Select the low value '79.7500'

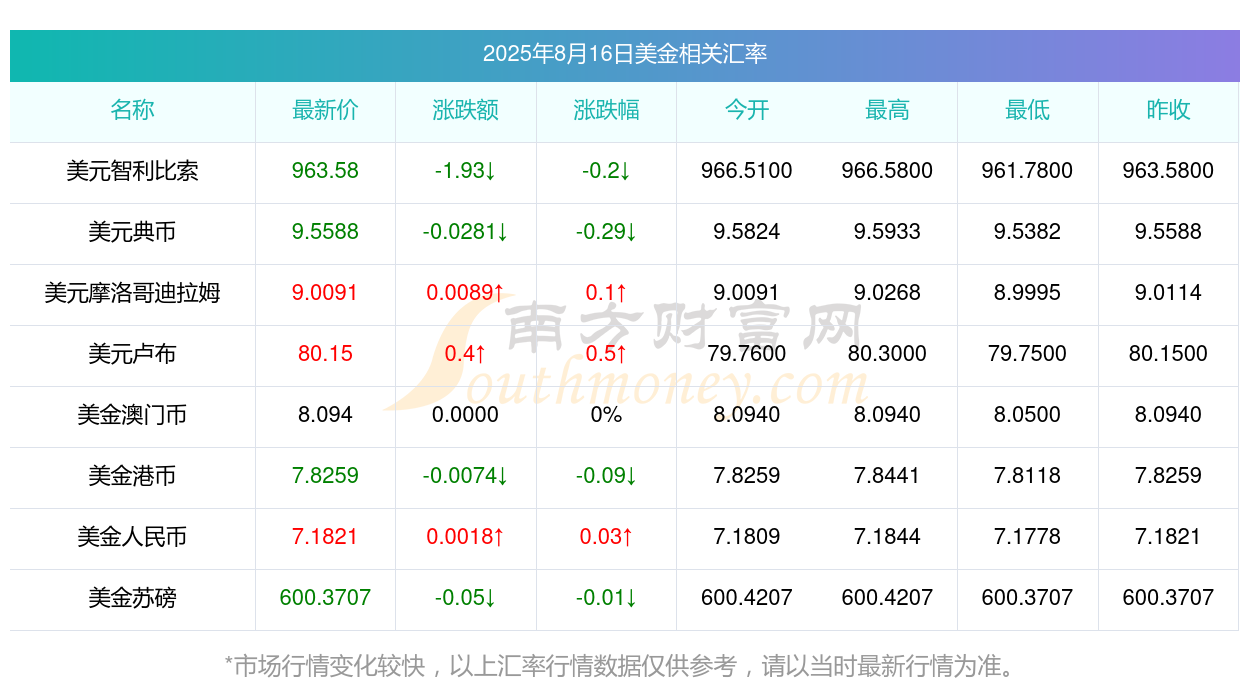point(1028,354)
